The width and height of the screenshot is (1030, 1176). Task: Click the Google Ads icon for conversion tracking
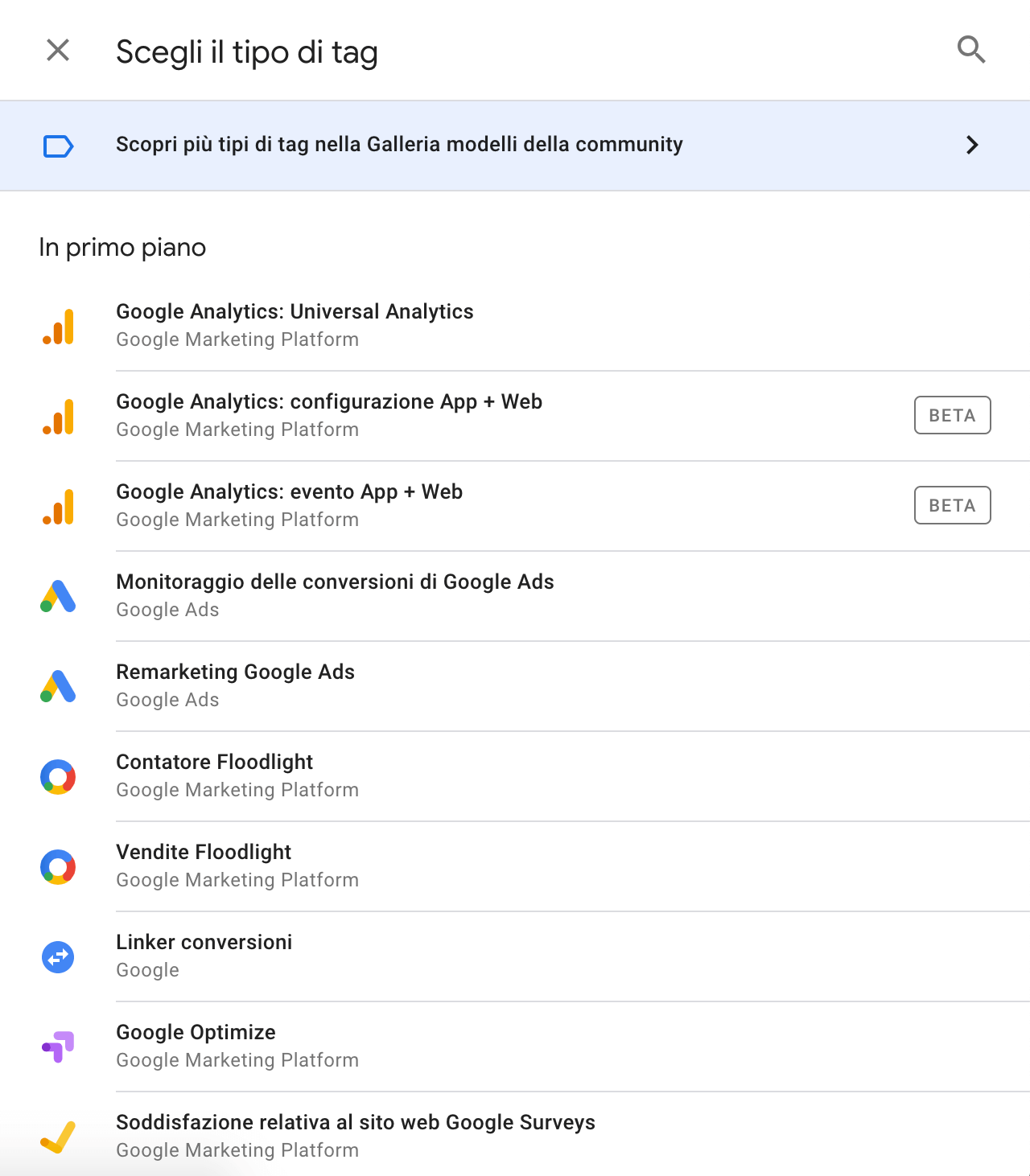[58, 596]
